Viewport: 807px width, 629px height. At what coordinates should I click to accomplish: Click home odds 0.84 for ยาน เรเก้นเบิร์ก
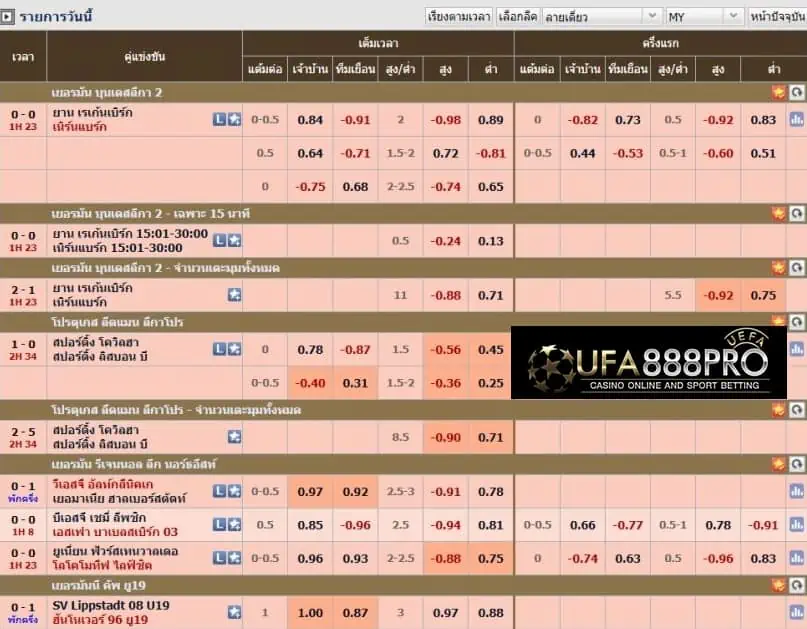pos(310,120)
